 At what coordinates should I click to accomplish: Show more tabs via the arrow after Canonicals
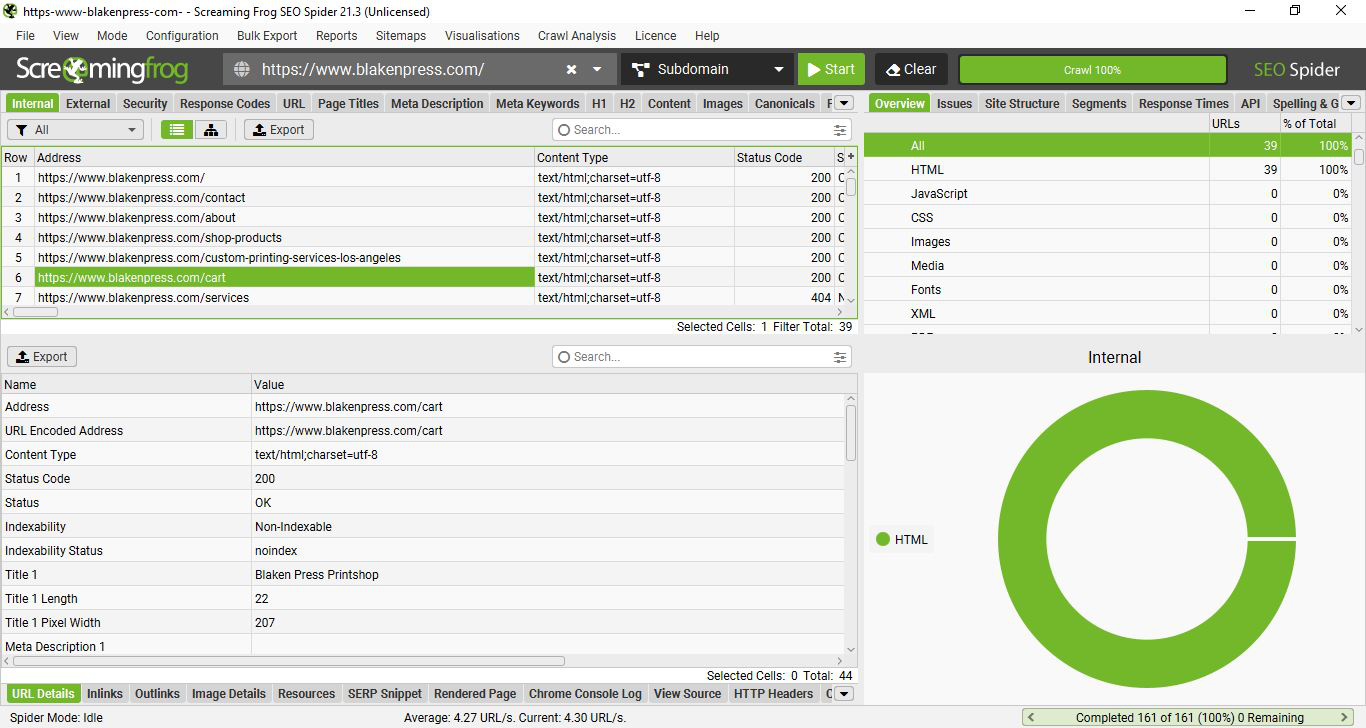coord(843,103)
